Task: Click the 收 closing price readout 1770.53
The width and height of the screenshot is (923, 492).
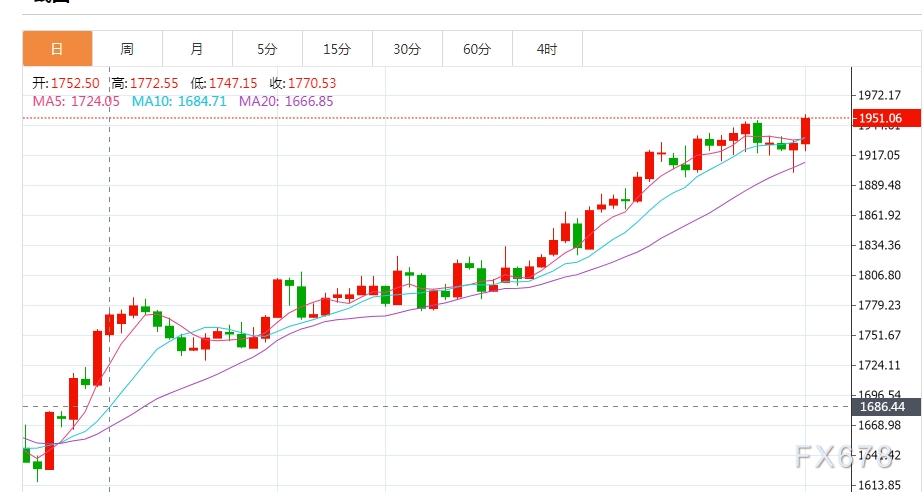Action: click(x=303, y=83)
